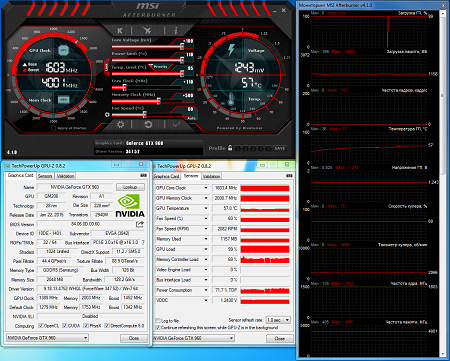Screen dimensions: 450x361
Task: Open the information 'i' icon in Afterburner
Action: click(x=176, y=31)
